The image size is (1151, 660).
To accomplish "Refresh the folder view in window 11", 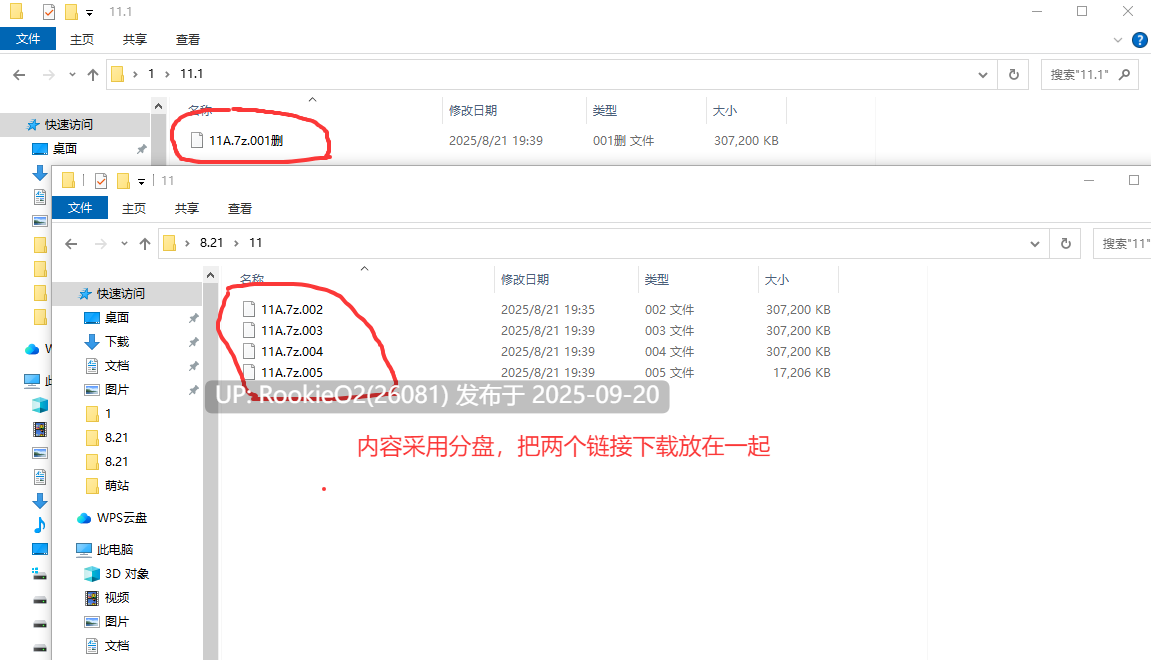I will point(1066,243).
